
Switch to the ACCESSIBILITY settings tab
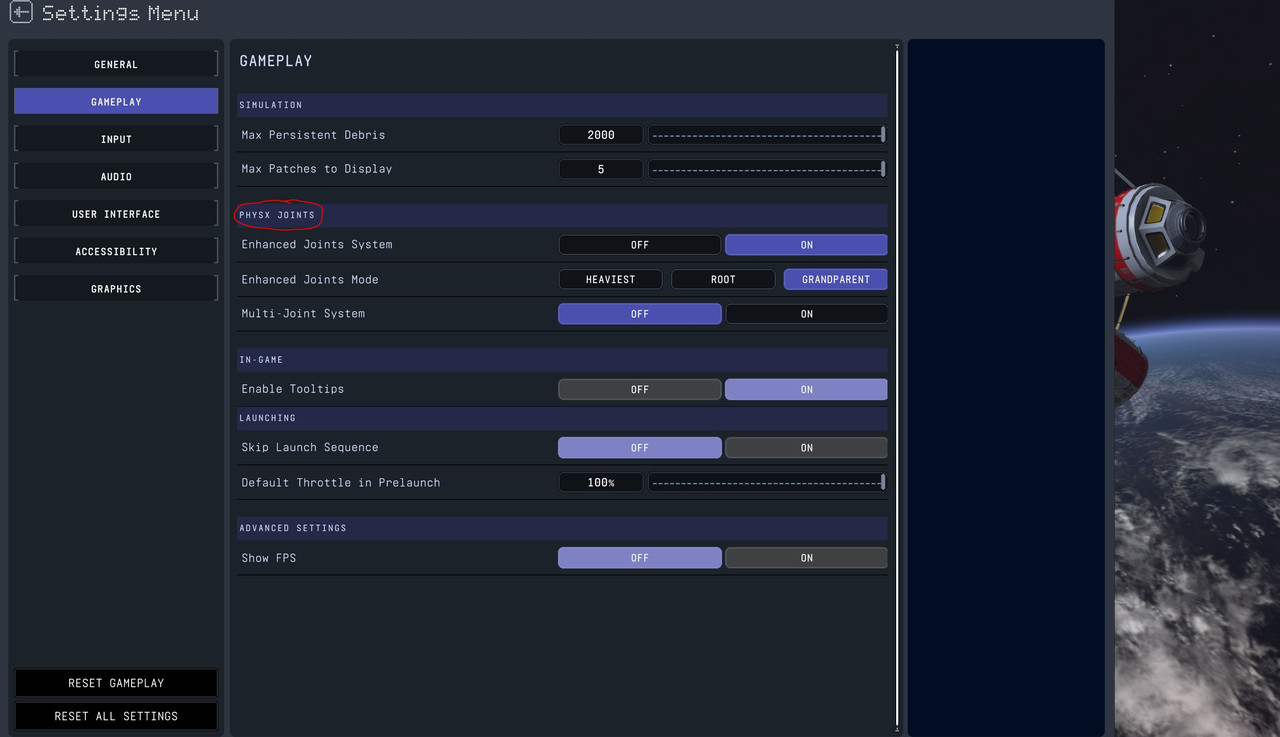pos(116,250)
